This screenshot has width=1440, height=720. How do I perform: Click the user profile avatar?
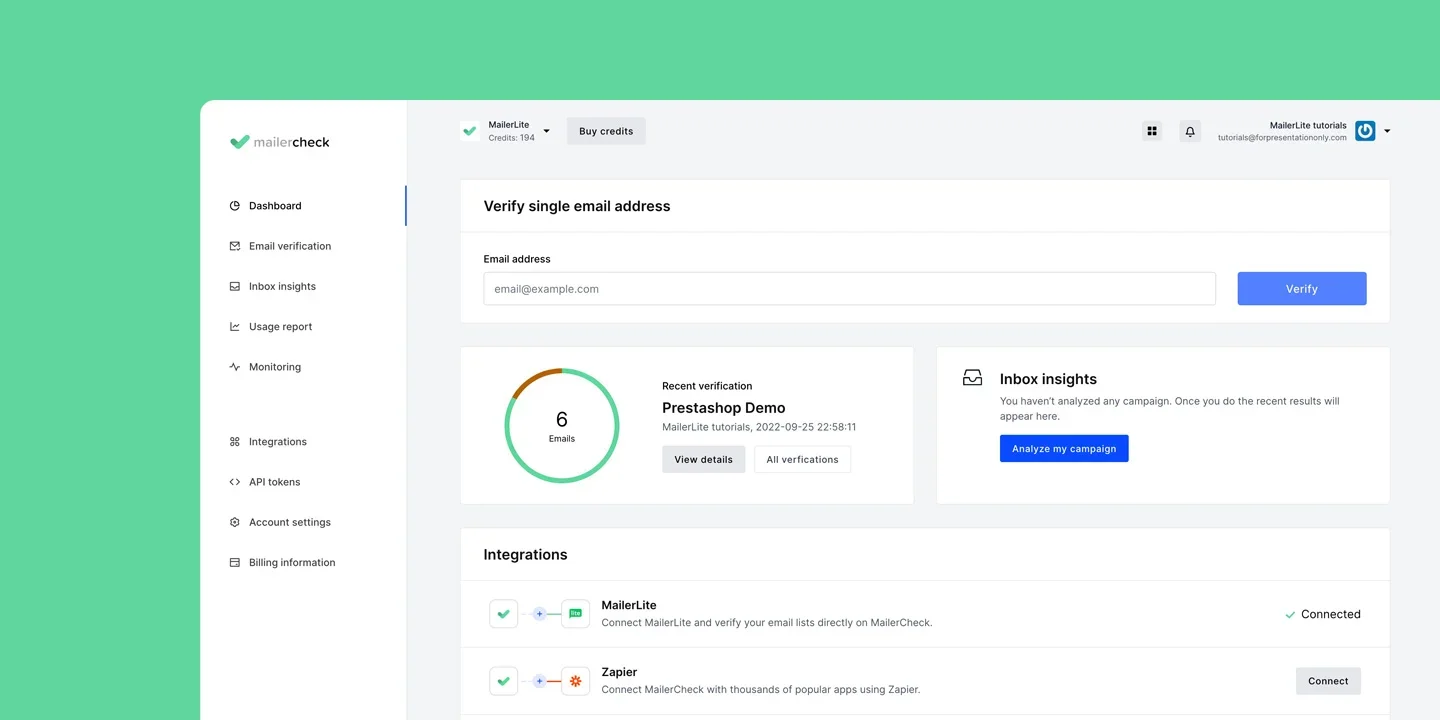(x=1365, y=131)
